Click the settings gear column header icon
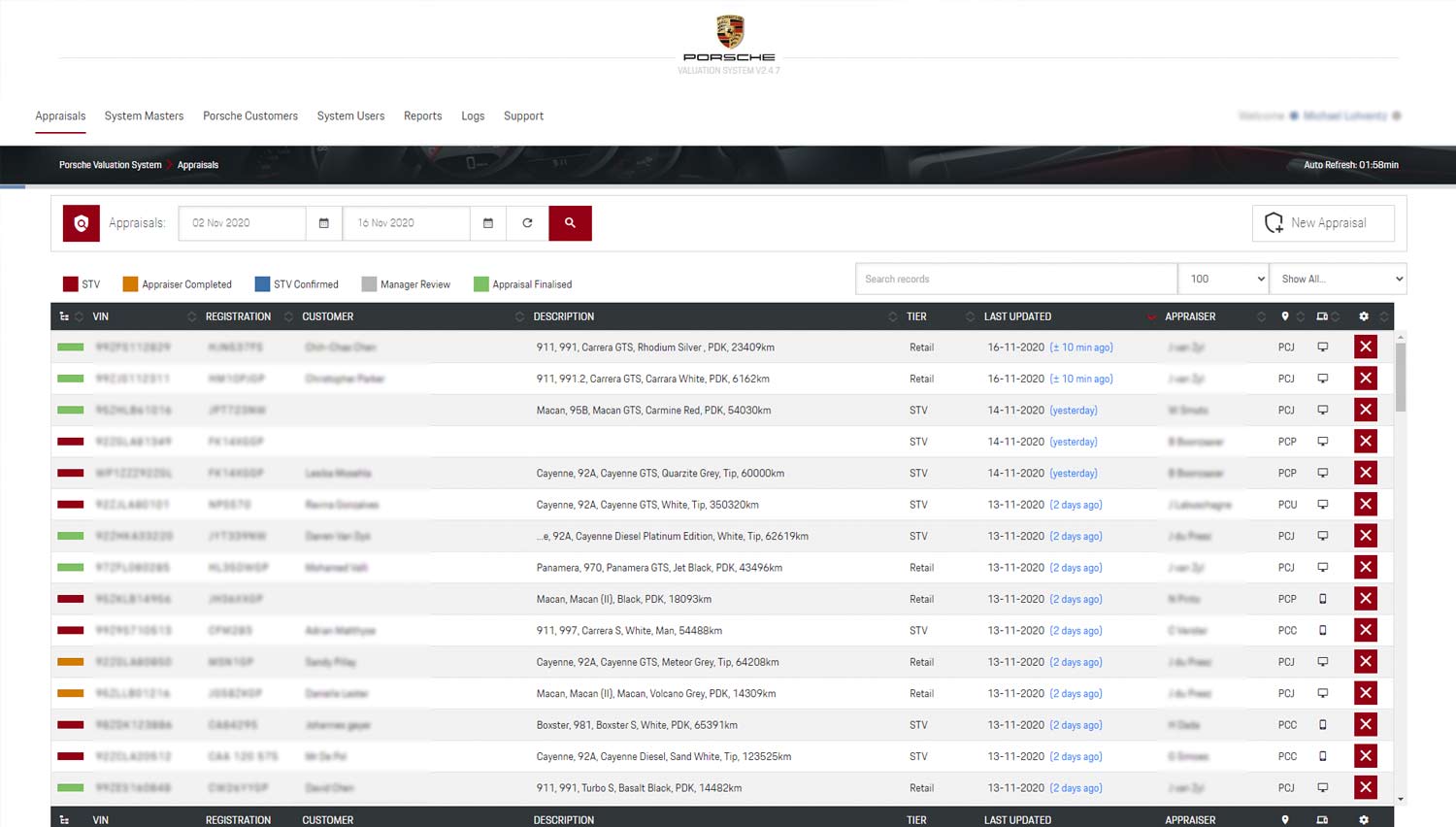 coord(1364,316)
